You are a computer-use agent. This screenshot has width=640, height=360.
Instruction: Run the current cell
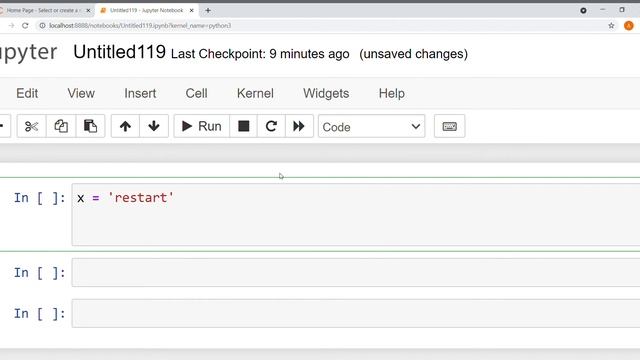202,126
